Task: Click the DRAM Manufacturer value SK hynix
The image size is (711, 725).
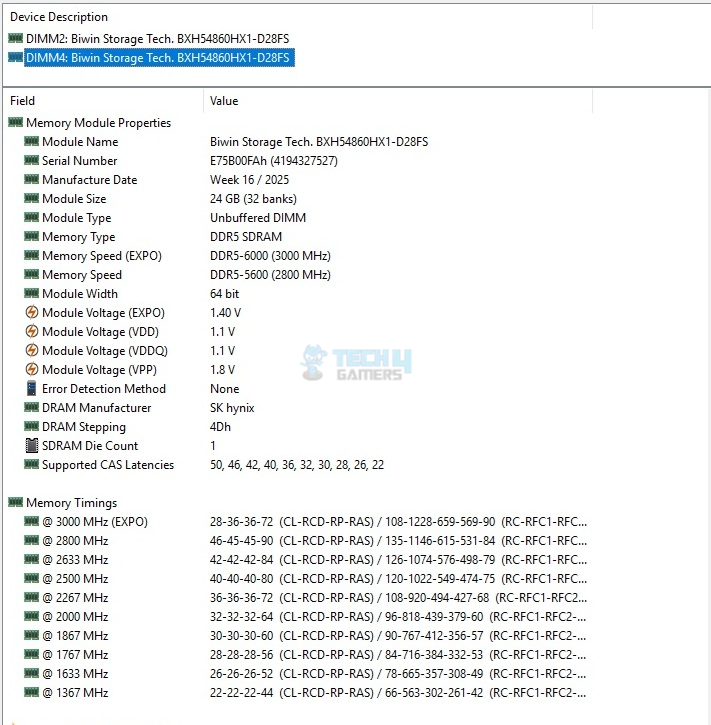Action: click(x=232, y=408)
